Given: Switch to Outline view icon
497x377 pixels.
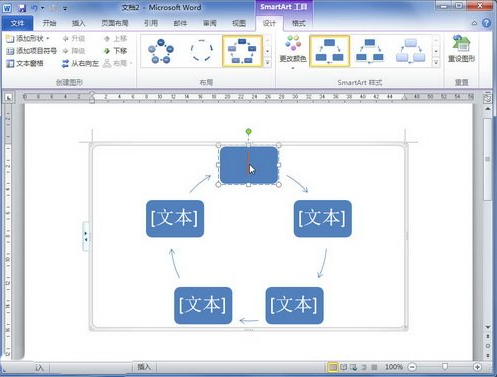Looking at the screenshot, I should [x=364, y=367].
